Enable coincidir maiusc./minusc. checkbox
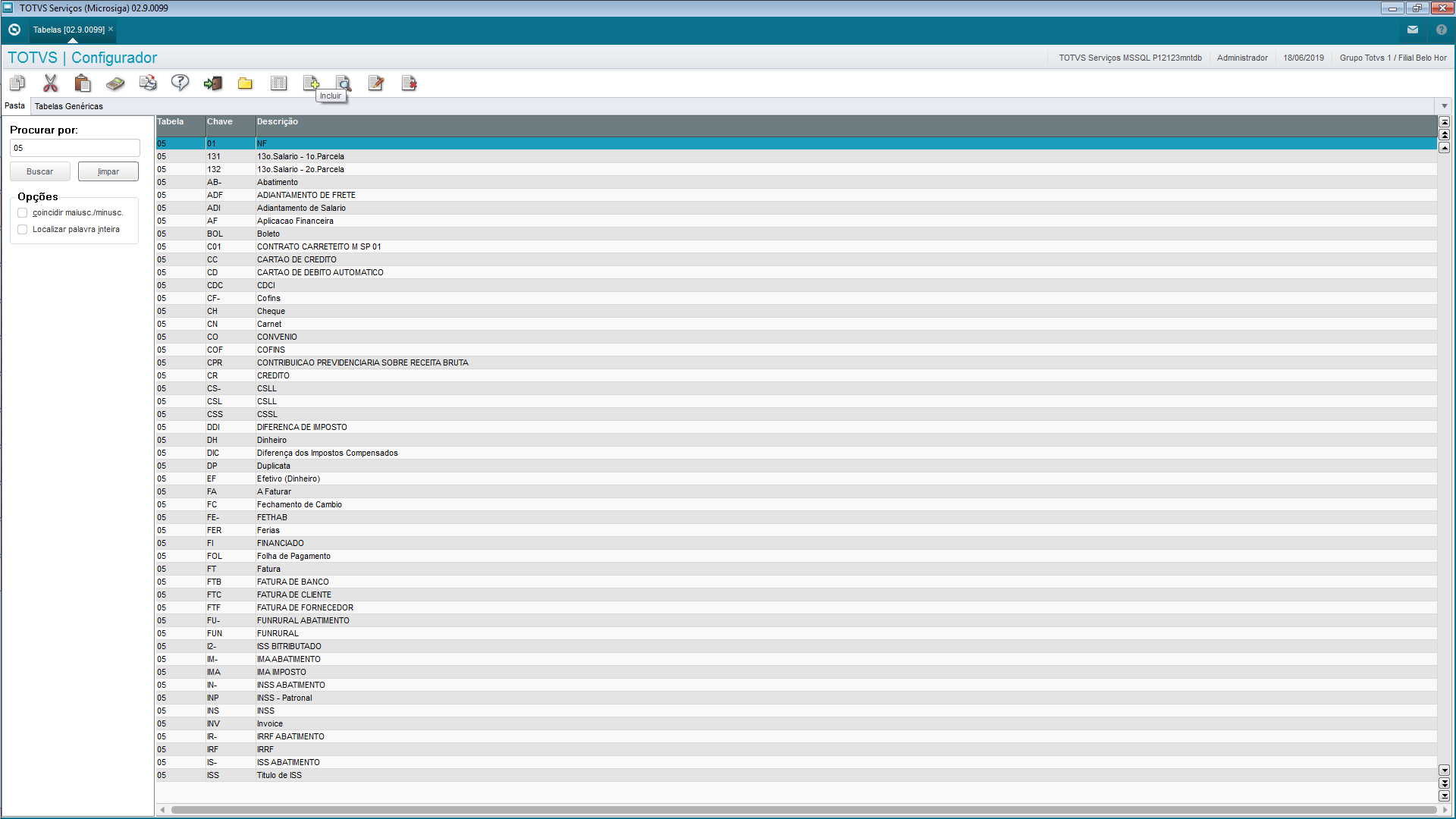 pyautogui.click(x=23, y=213)
